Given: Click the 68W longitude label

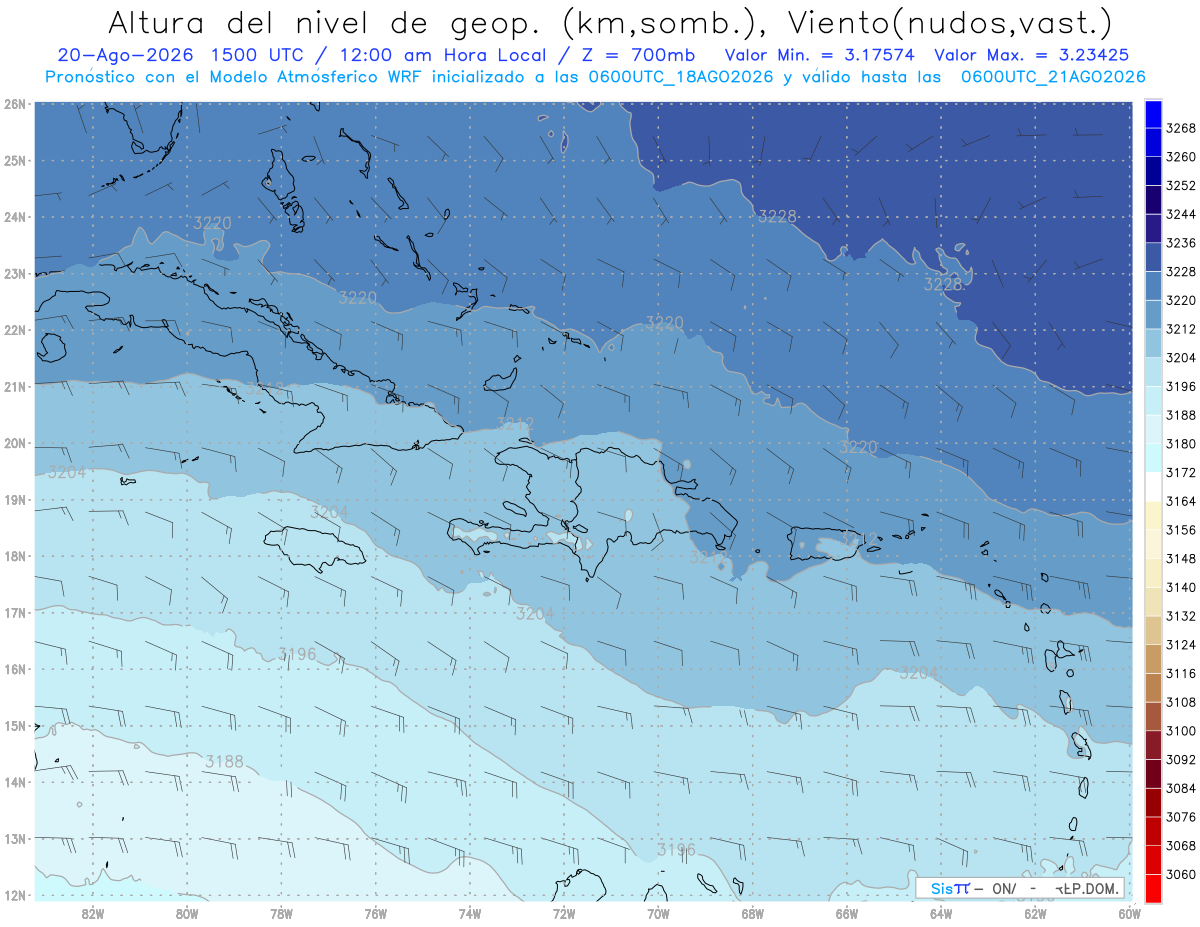Looking at the screenshot, I should [x=752, y=913].
